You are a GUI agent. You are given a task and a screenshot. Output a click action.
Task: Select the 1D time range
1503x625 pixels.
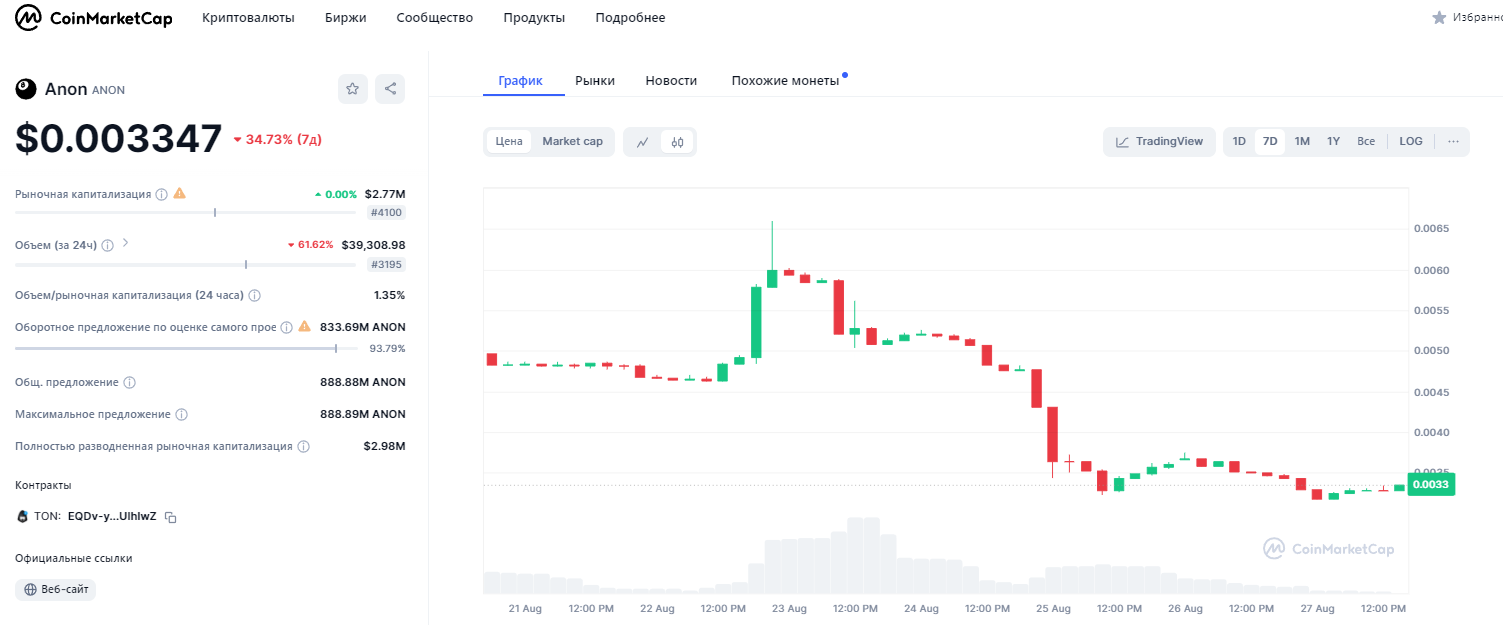[1239, 142]
